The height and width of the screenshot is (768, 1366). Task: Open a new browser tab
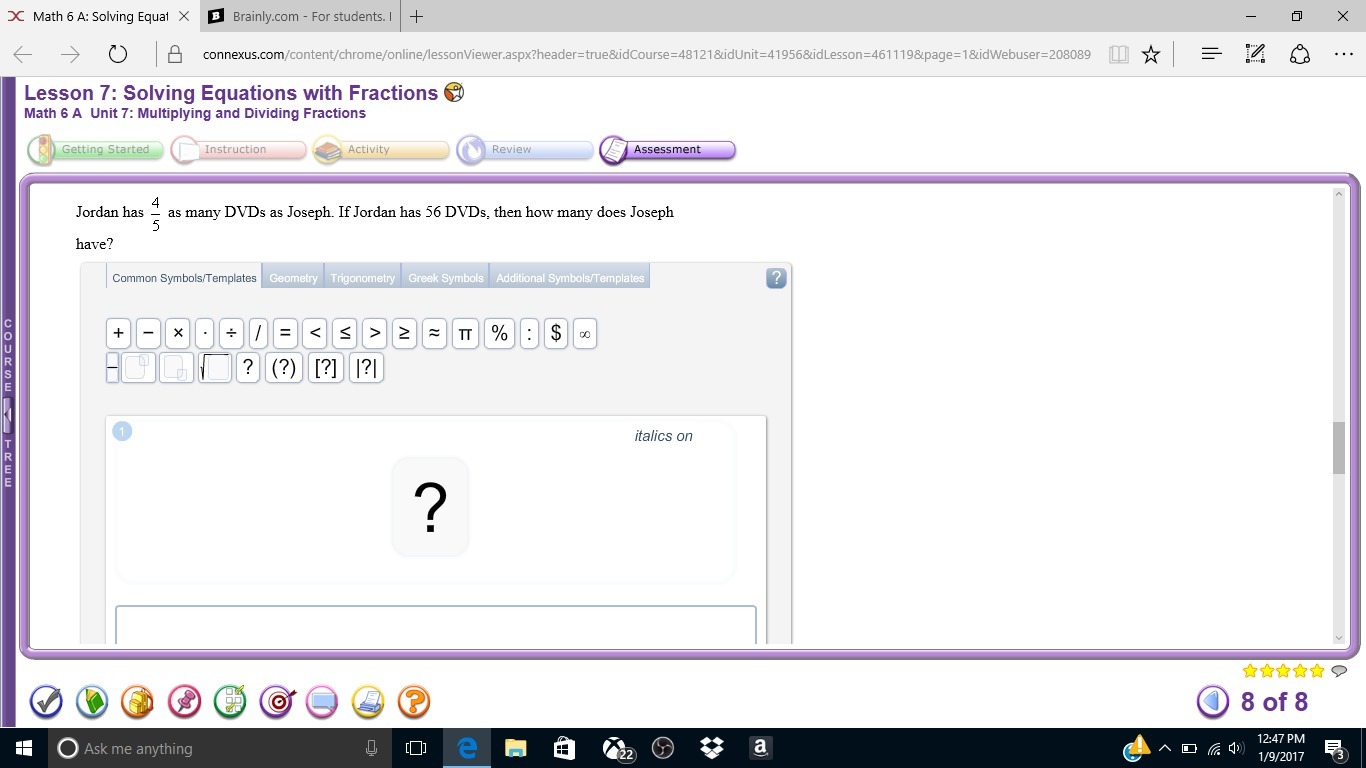click(416, 16)
